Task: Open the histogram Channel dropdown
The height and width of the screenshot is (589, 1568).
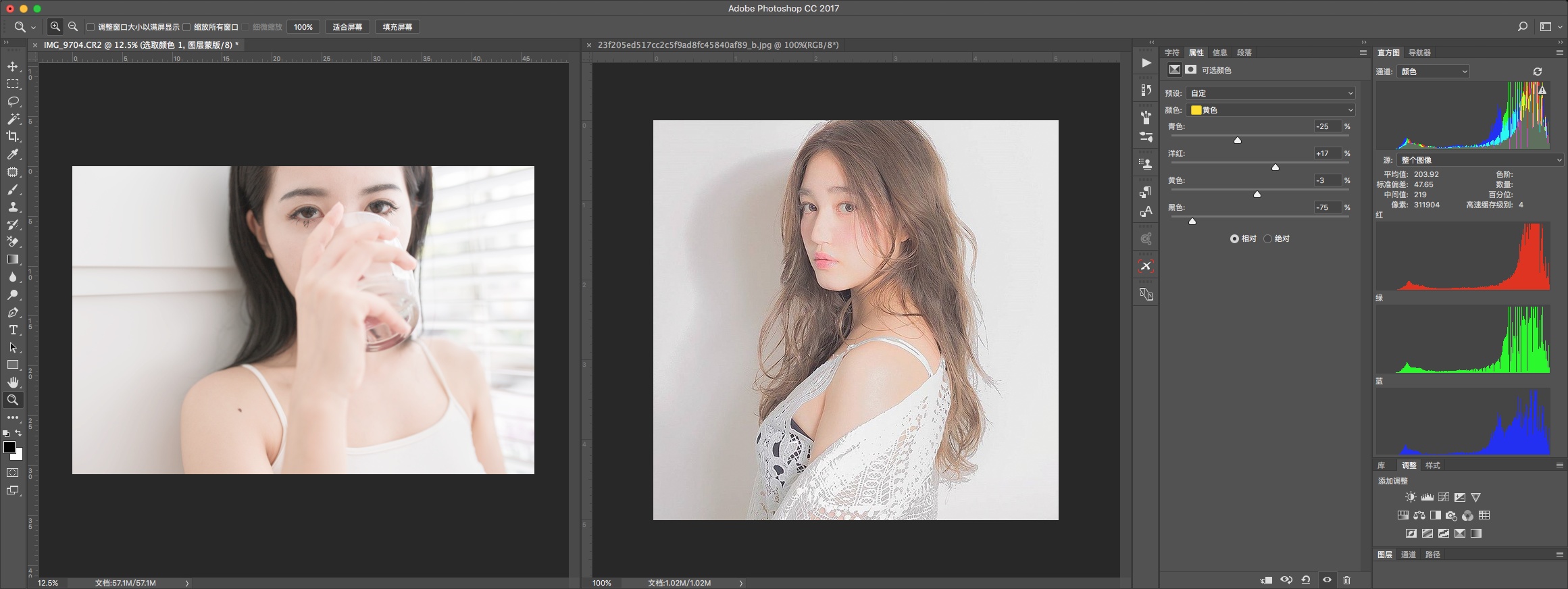Action: [1433, 72]
